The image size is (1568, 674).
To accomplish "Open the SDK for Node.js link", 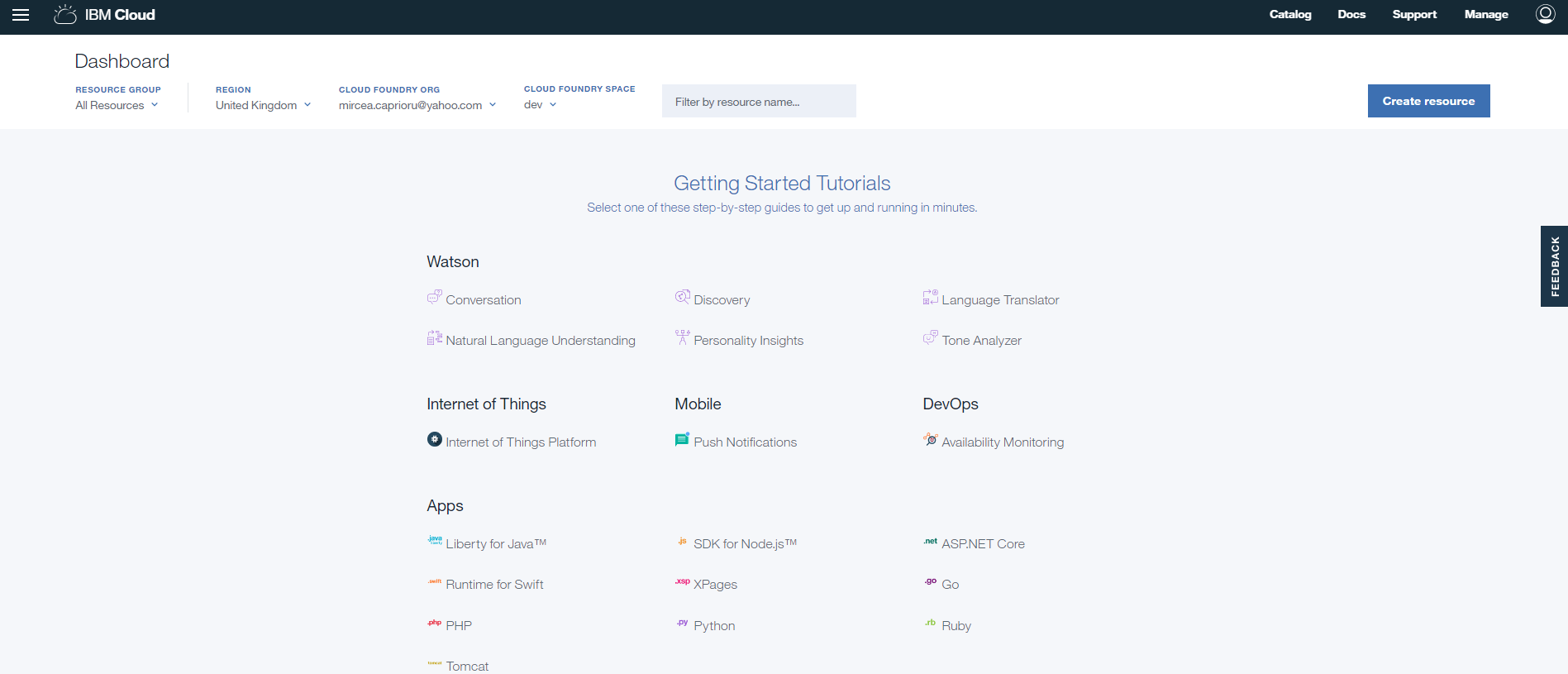I will tap(745, 544).
